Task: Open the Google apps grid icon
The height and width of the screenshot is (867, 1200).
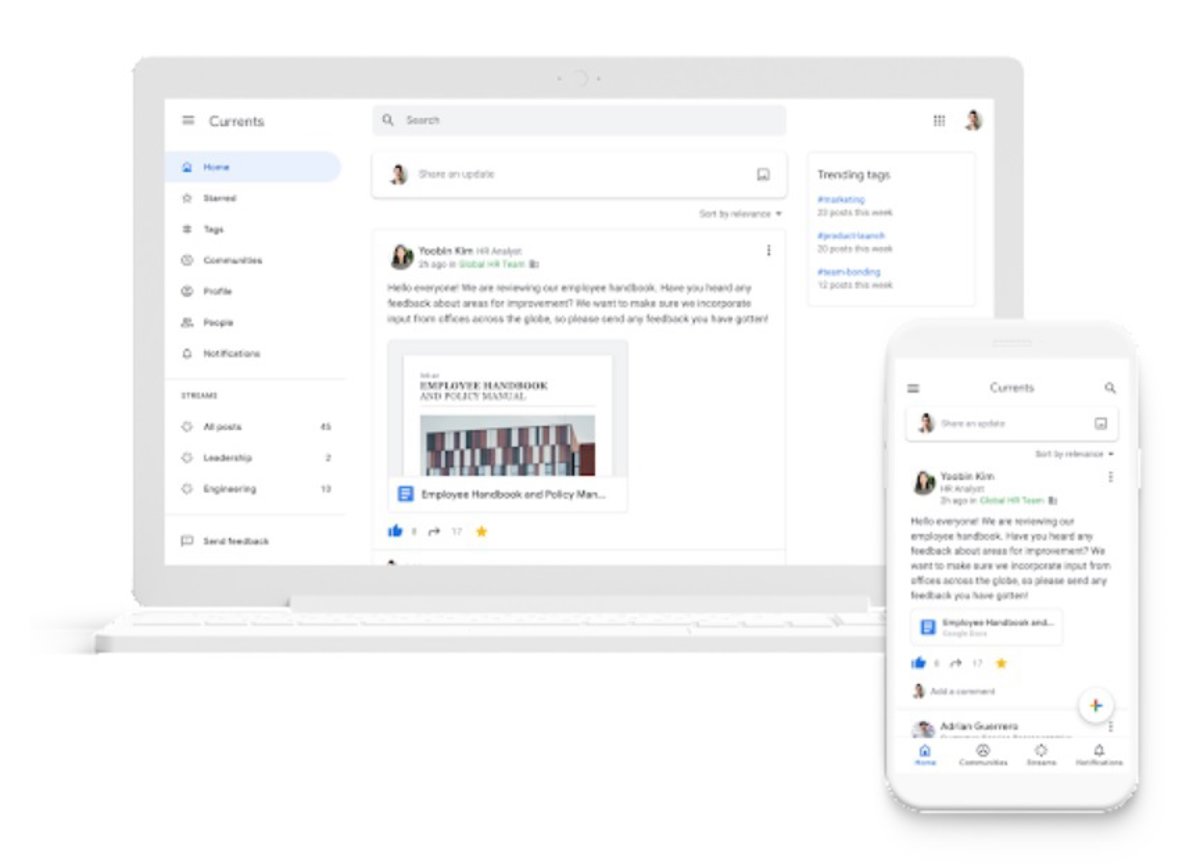Action: point(939,121)
